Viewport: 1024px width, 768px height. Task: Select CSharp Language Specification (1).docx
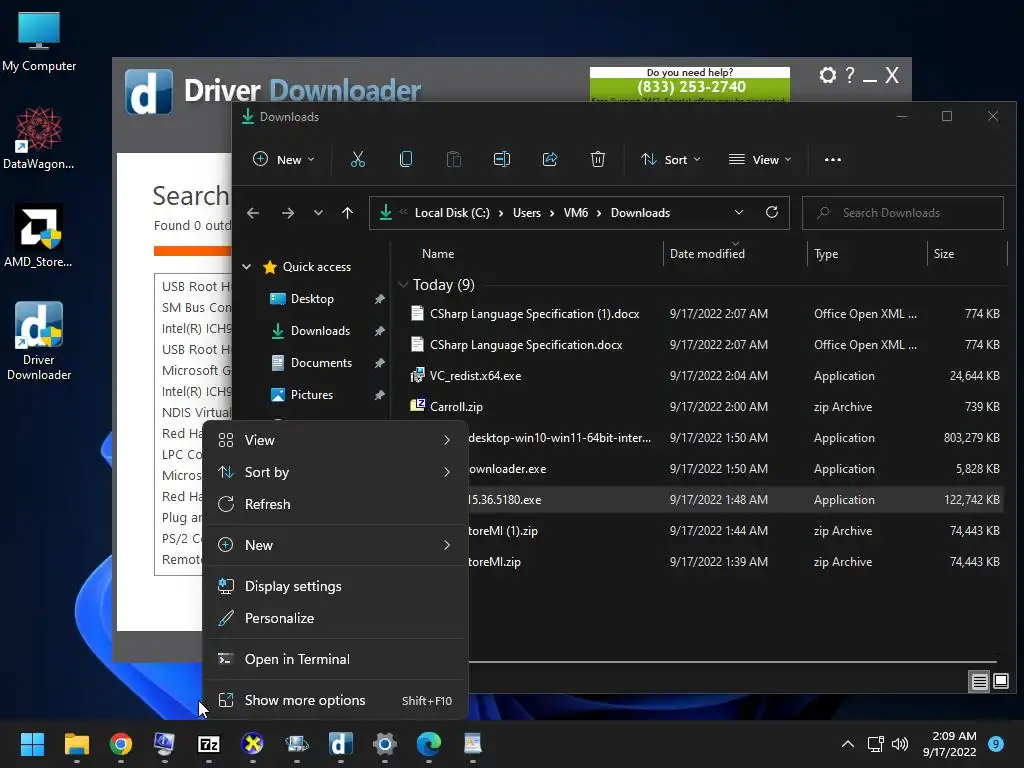tap(534, 314)
